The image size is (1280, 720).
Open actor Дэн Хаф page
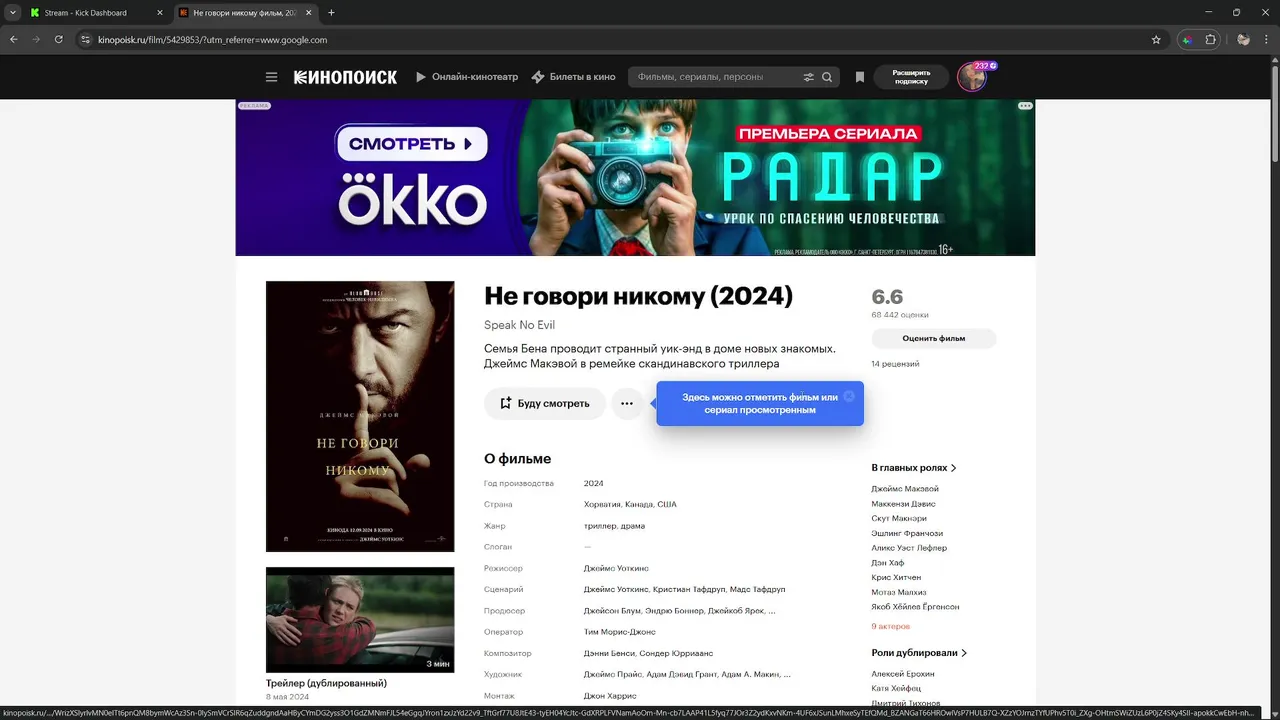[887, 563]
